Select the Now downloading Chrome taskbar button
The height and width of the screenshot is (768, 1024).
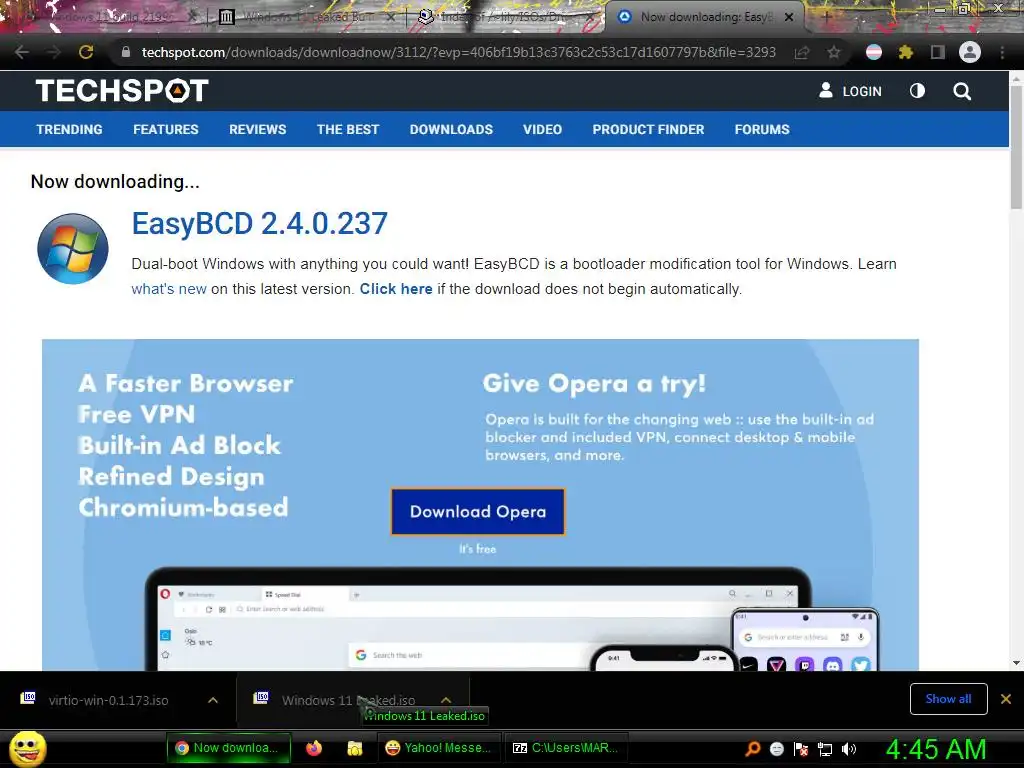point(227,748)
